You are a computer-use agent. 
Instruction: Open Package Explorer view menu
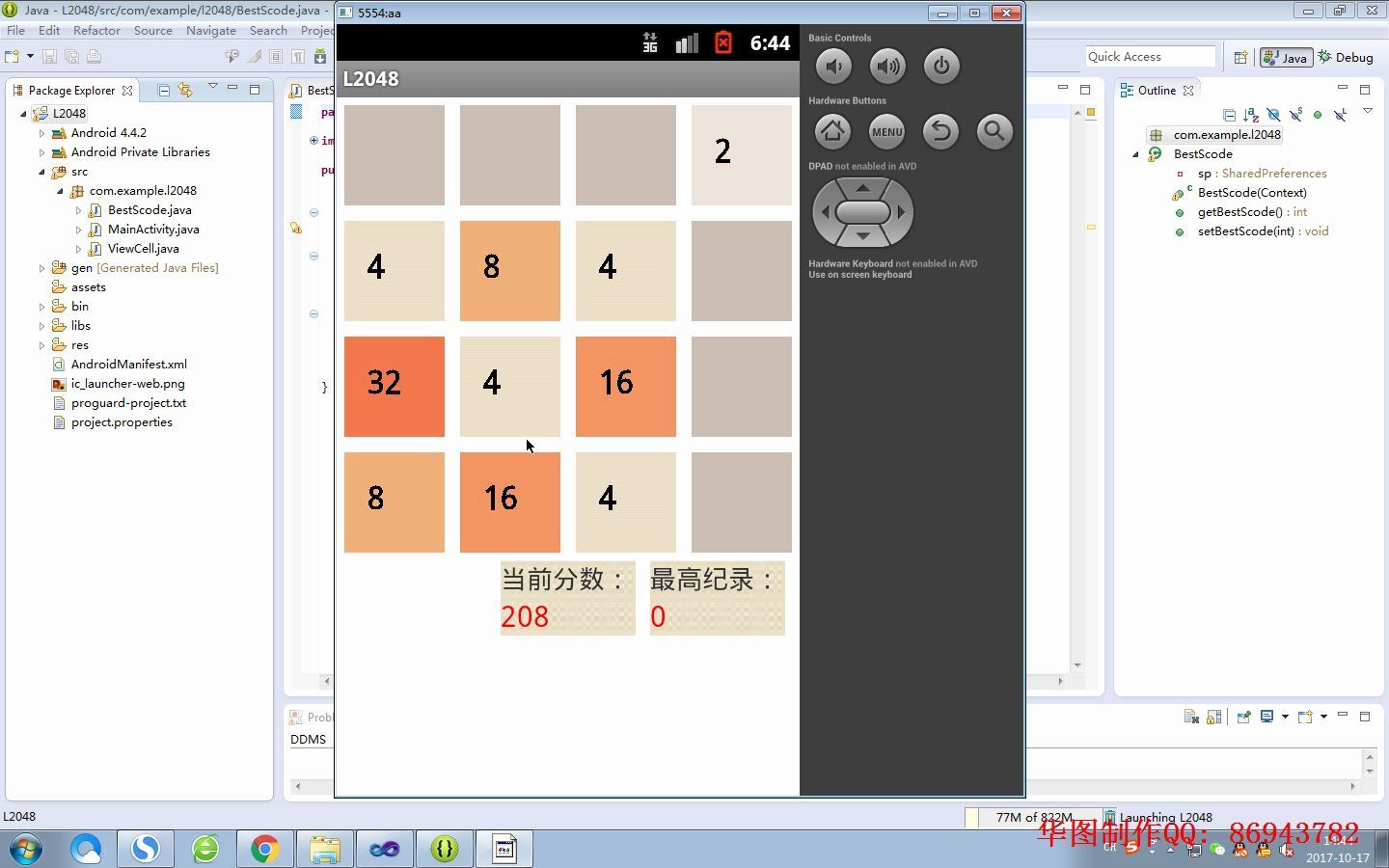(x=213, y=87)
